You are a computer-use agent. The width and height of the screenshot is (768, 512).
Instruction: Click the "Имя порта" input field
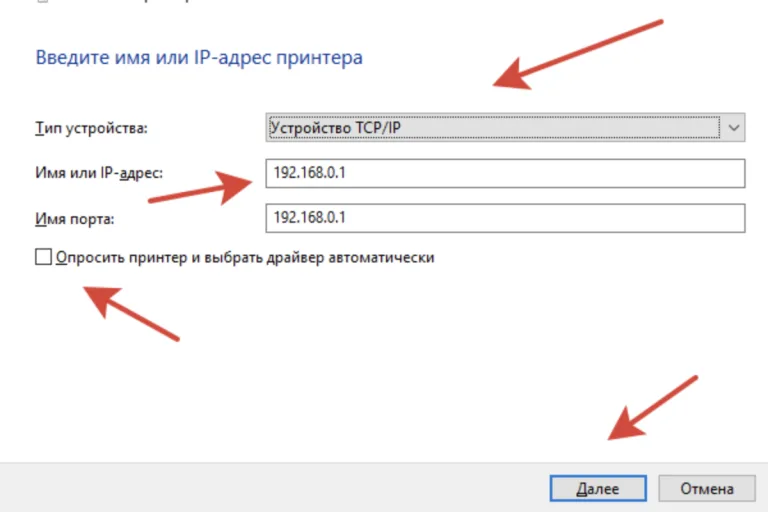(x=505, y=218)
